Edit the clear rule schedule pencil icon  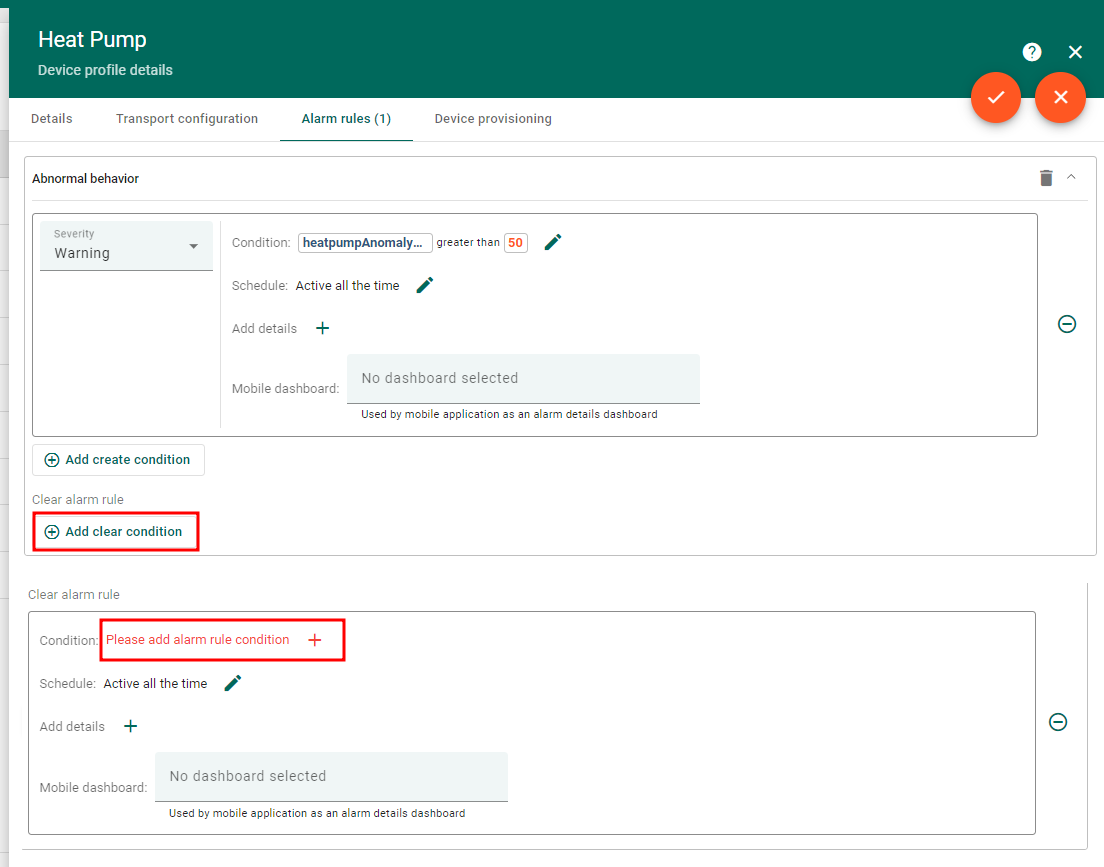pyautogui.click(x=233, y=683)
